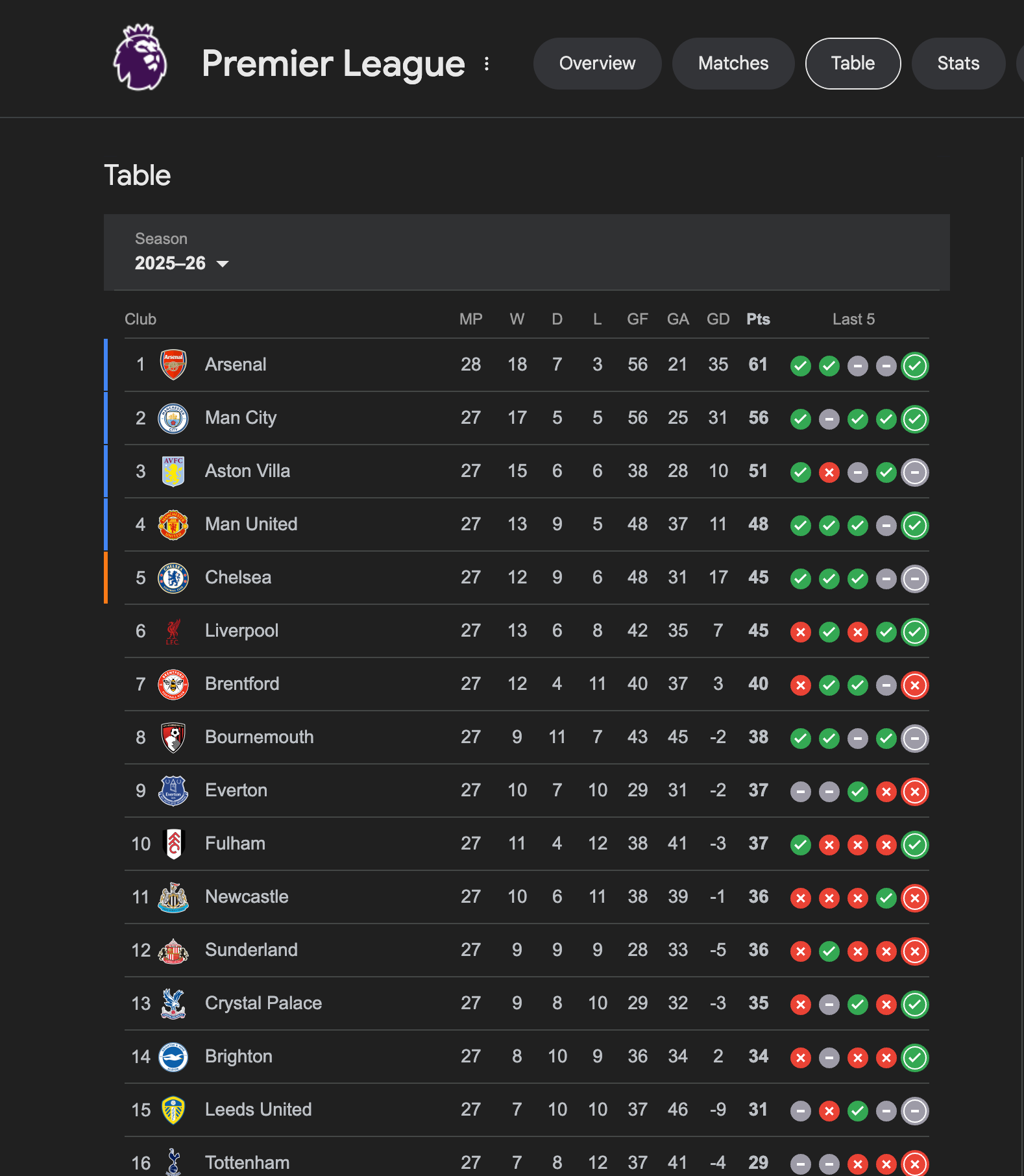
Task: Click the Liverpool club crest
Action: pos(173,631)
